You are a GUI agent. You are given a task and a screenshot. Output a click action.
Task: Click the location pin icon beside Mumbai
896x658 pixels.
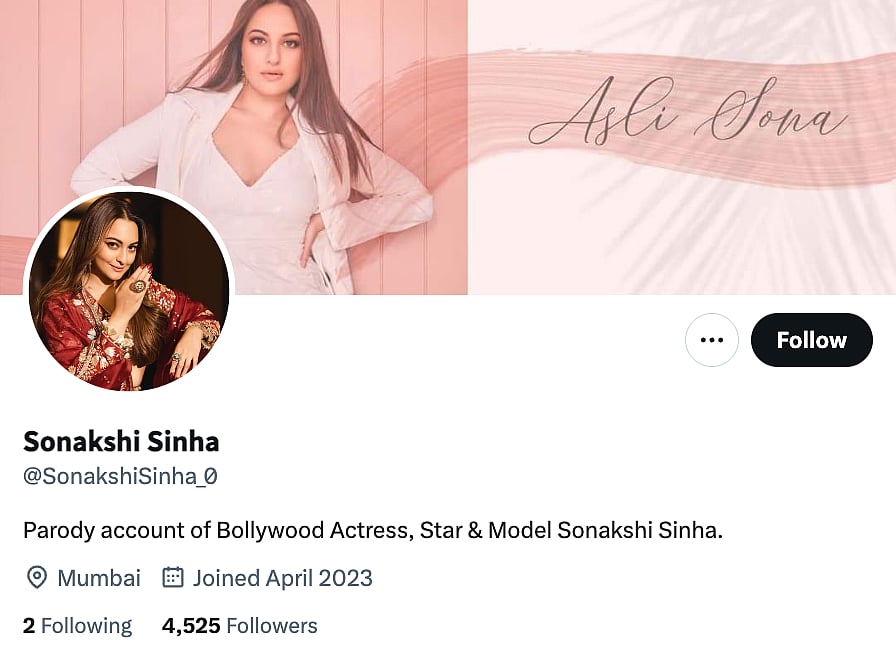point(36,578)
